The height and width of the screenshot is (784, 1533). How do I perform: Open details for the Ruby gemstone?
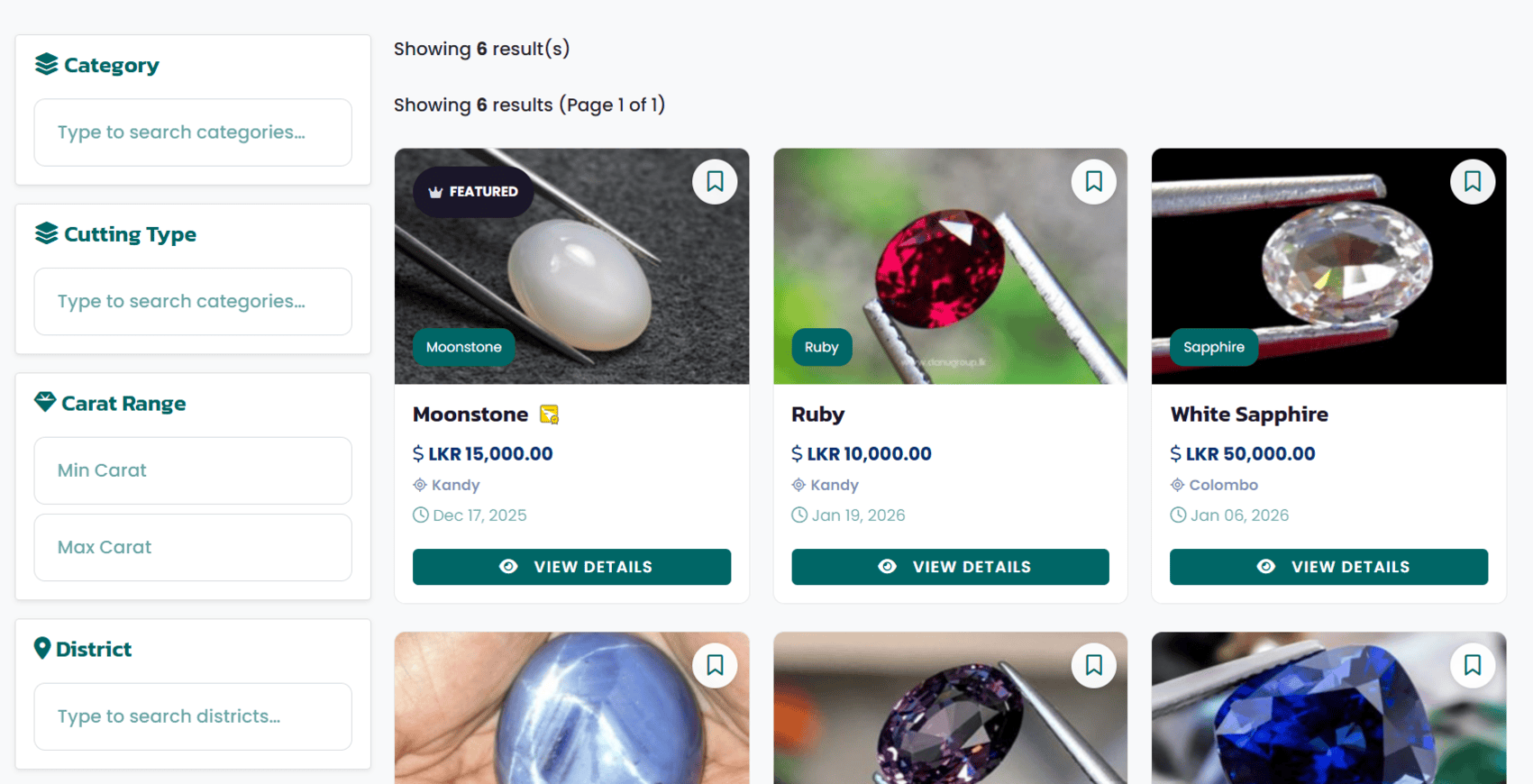949,567
